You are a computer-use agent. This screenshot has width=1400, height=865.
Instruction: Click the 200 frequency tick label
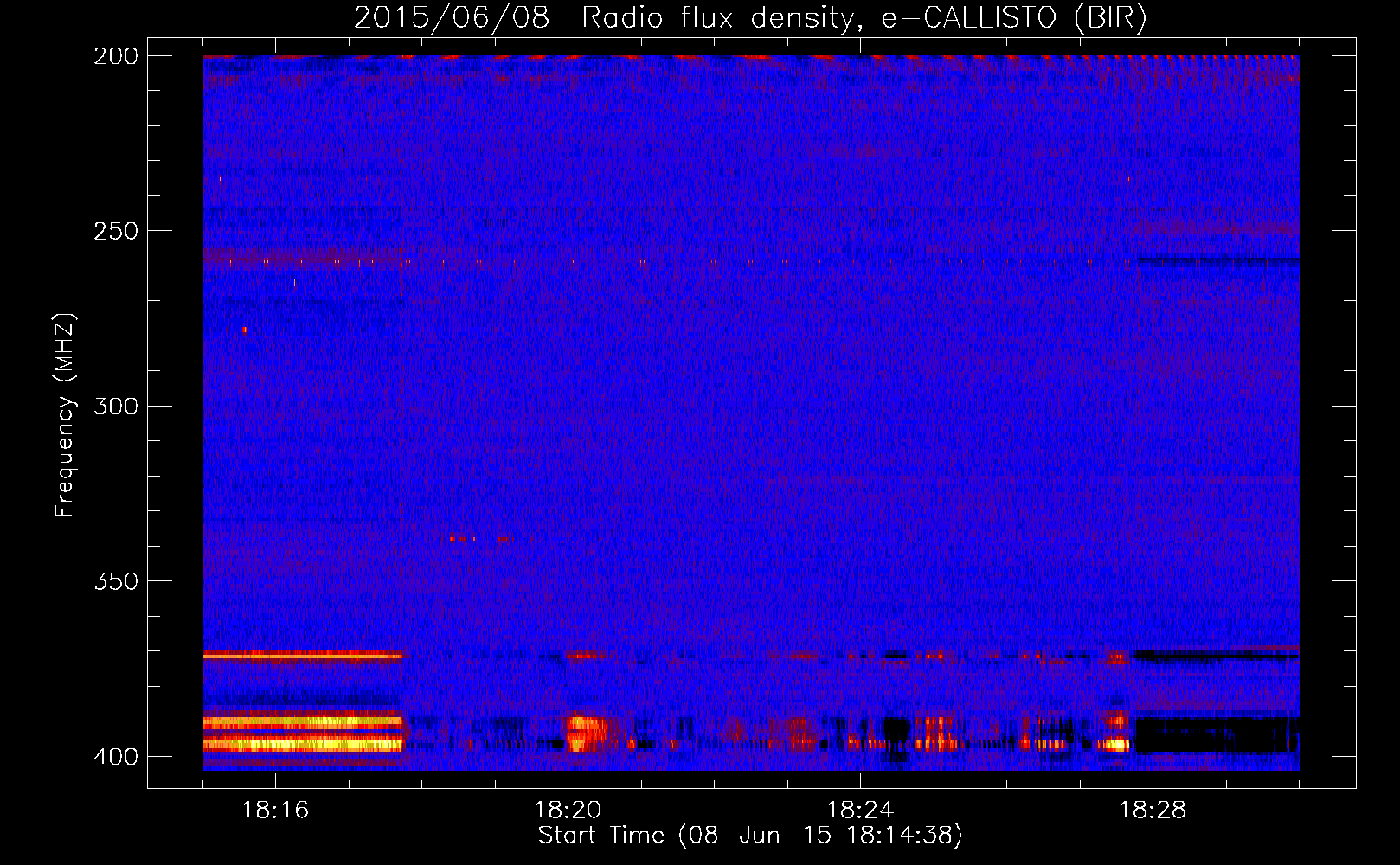116,56
